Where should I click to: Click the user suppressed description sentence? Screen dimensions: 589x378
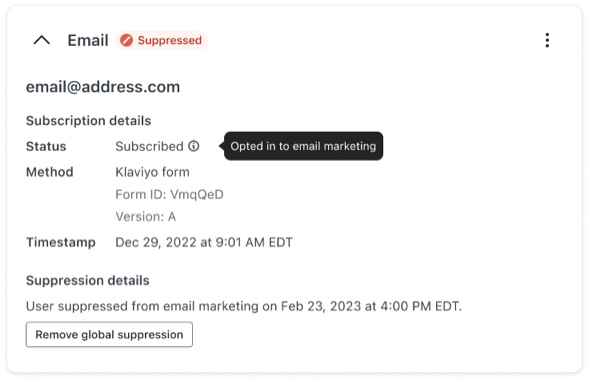[244, 306]
